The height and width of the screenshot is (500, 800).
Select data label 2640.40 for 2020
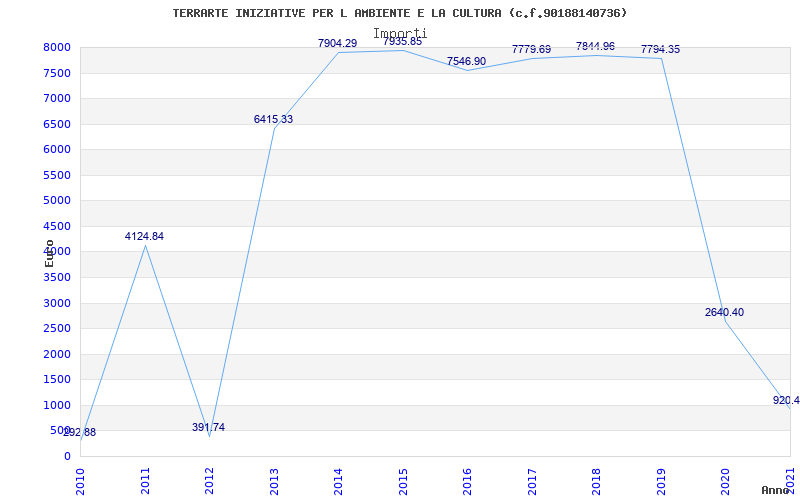[x=724, y=312]
